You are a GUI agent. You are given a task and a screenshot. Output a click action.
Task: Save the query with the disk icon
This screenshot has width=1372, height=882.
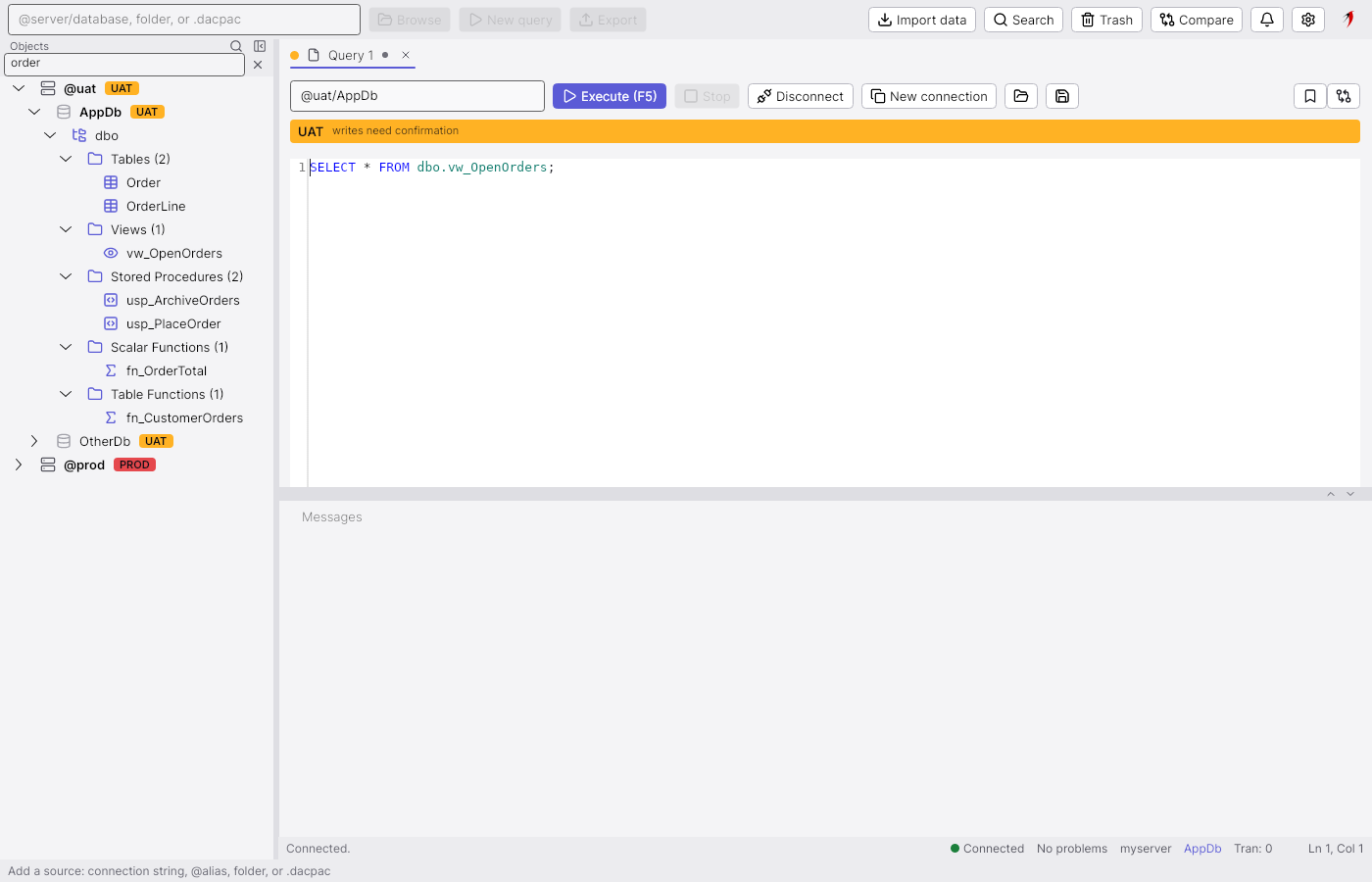(x=1062, y=96)
